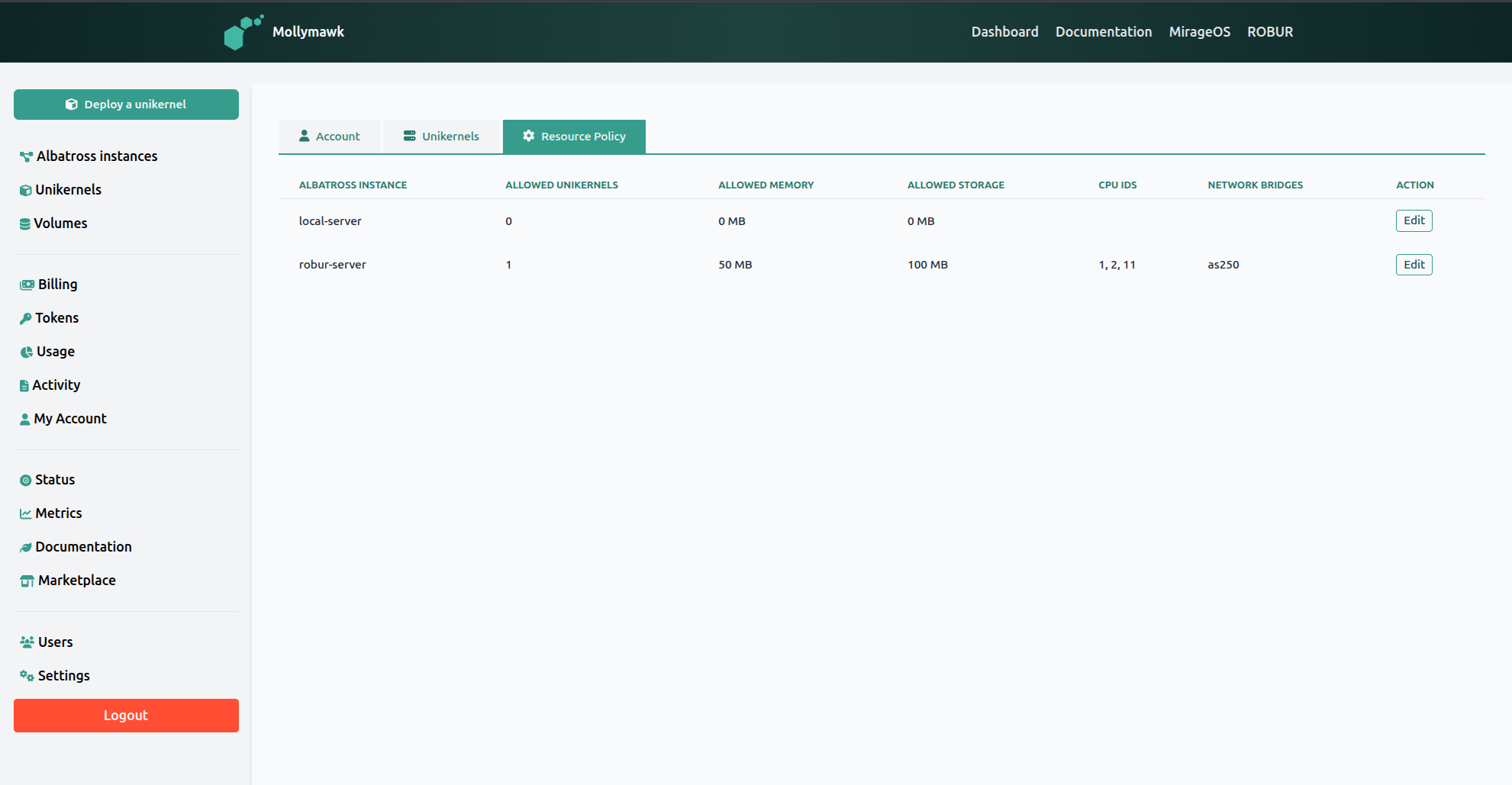The width and height of the screenshot is (1512, 785).
Task: Click the Deploy a unikernel button
Action: 126,105
